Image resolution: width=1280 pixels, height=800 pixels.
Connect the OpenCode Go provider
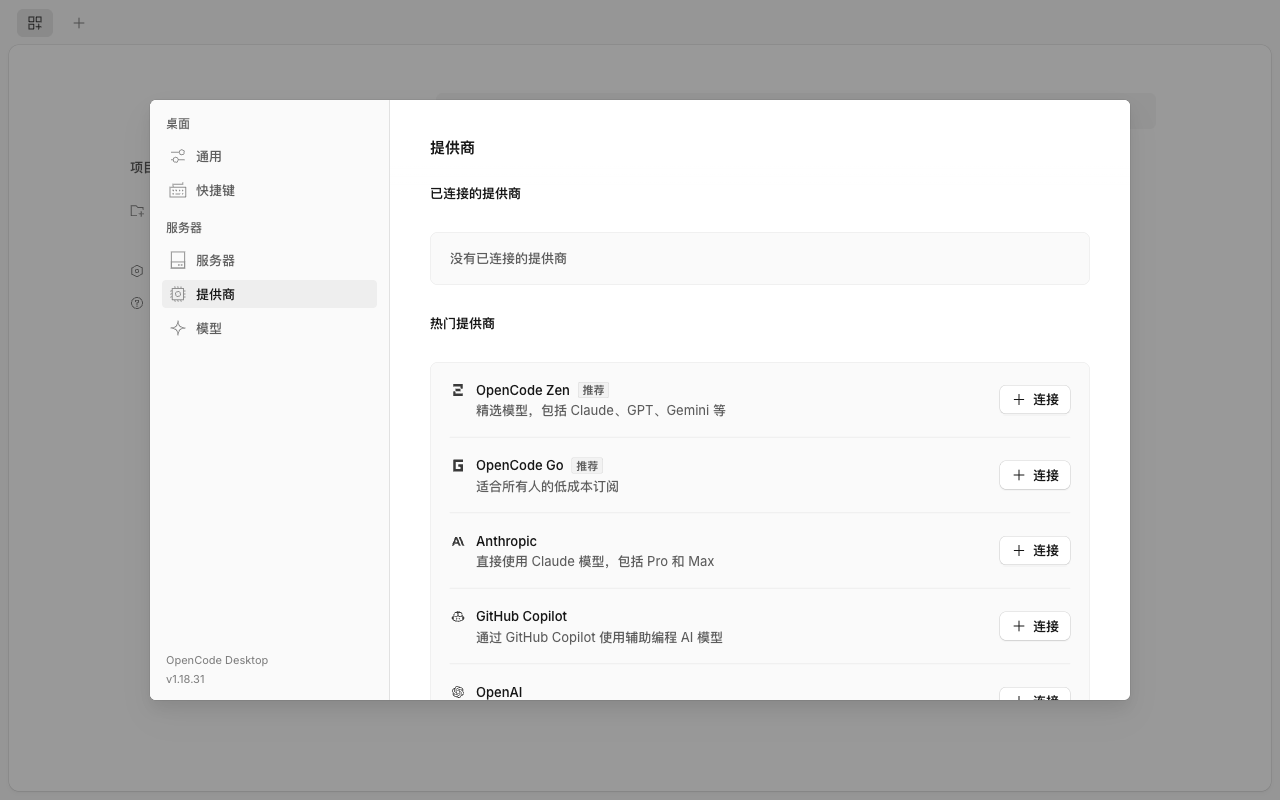[1035, 475]
